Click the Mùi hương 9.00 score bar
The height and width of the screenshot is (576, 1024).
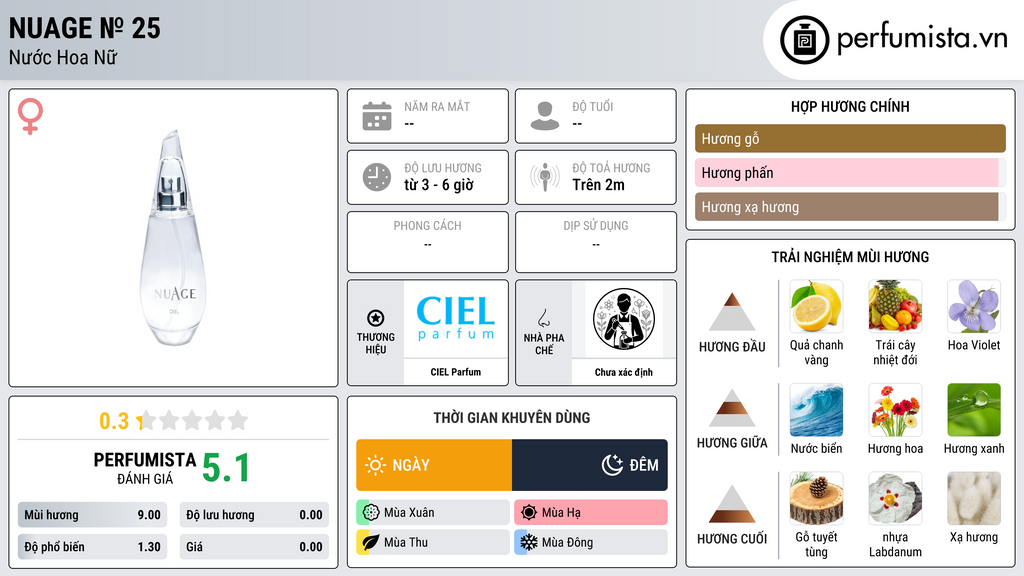coord(93,515)
